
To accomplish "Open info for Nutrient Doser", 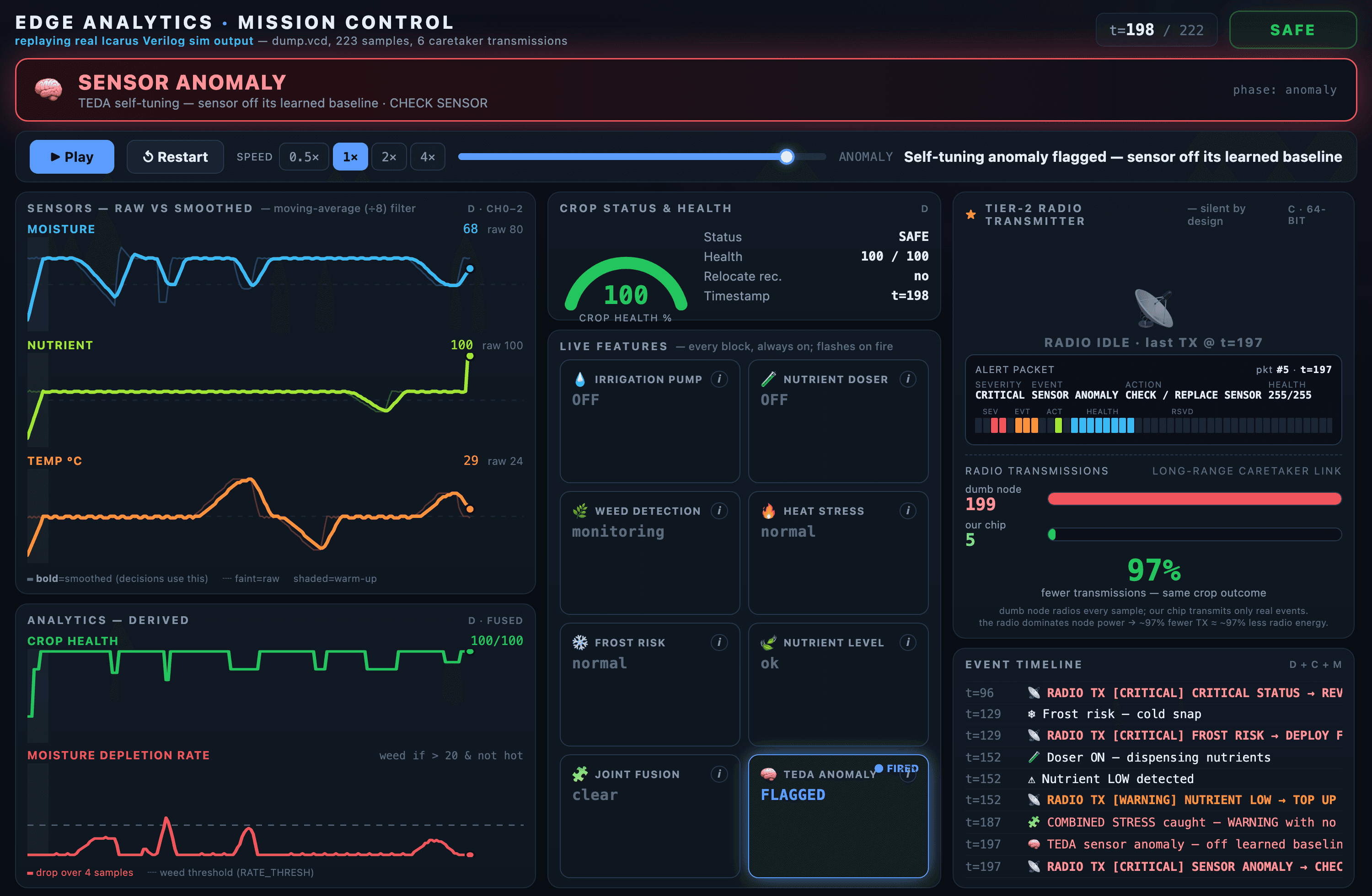I will pyautogui.click(x=908, y=379).
